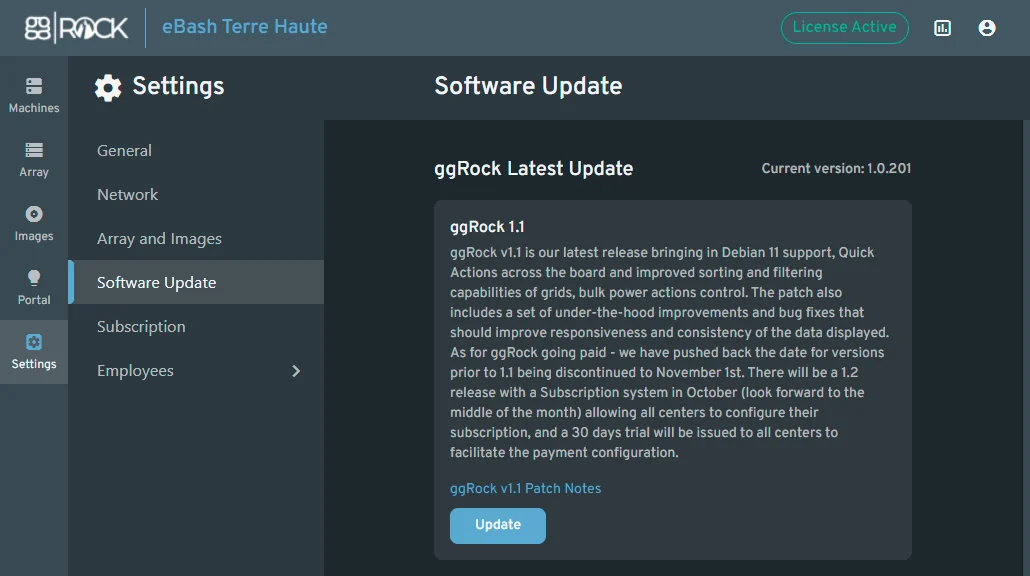The width and height of the screenshot is (1030, 576).
Task: Click the ggRock logo
Action: point(76,28)
